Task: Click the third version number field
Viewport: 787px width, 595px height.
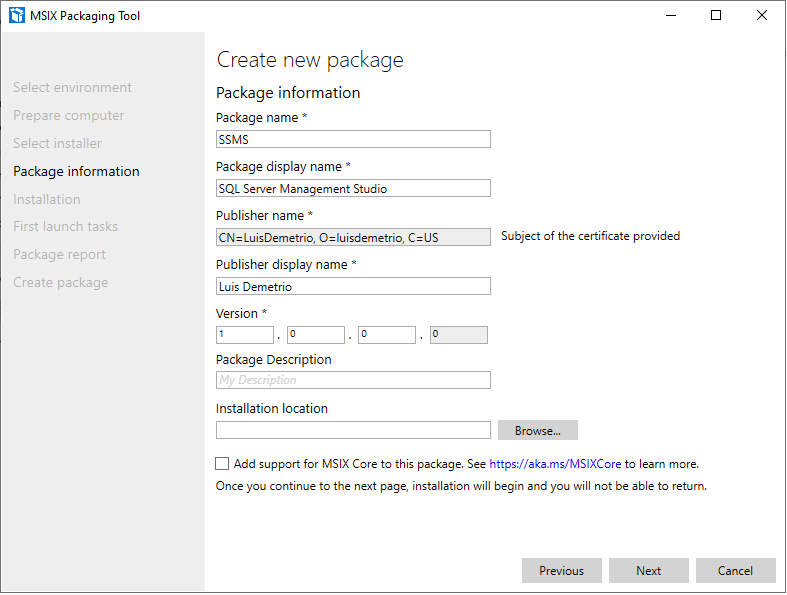Action: pyautogui.click(x=387, y=335)
